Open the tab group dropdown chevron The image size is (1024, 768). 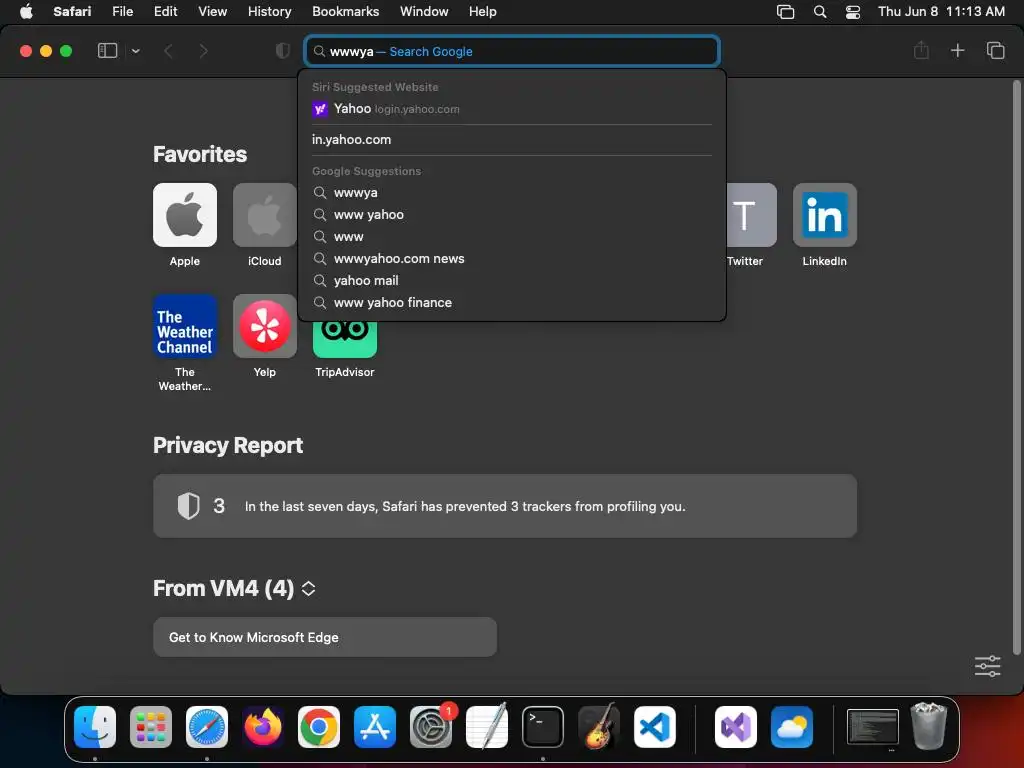(135, 51)
